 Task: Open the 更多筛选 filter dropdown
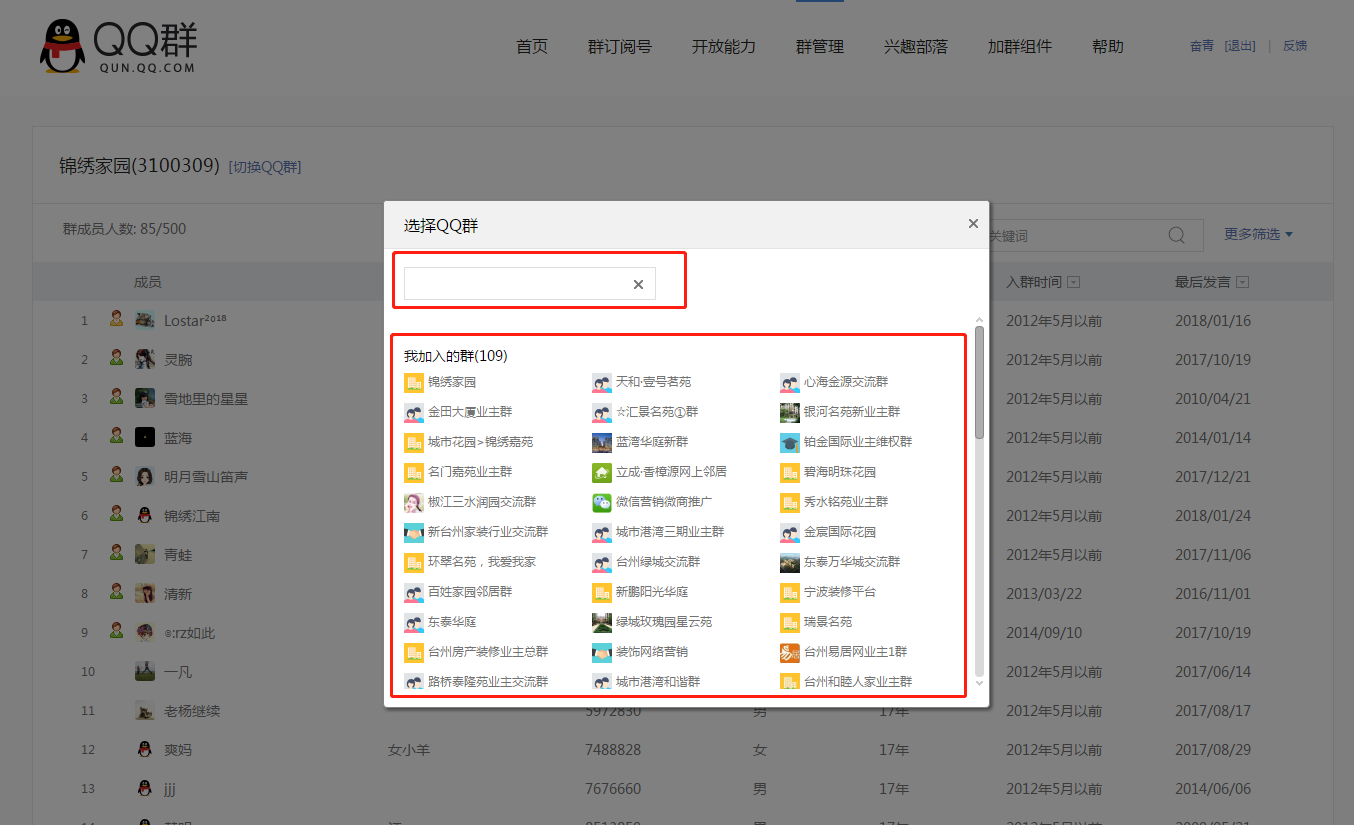[1258, 234]
